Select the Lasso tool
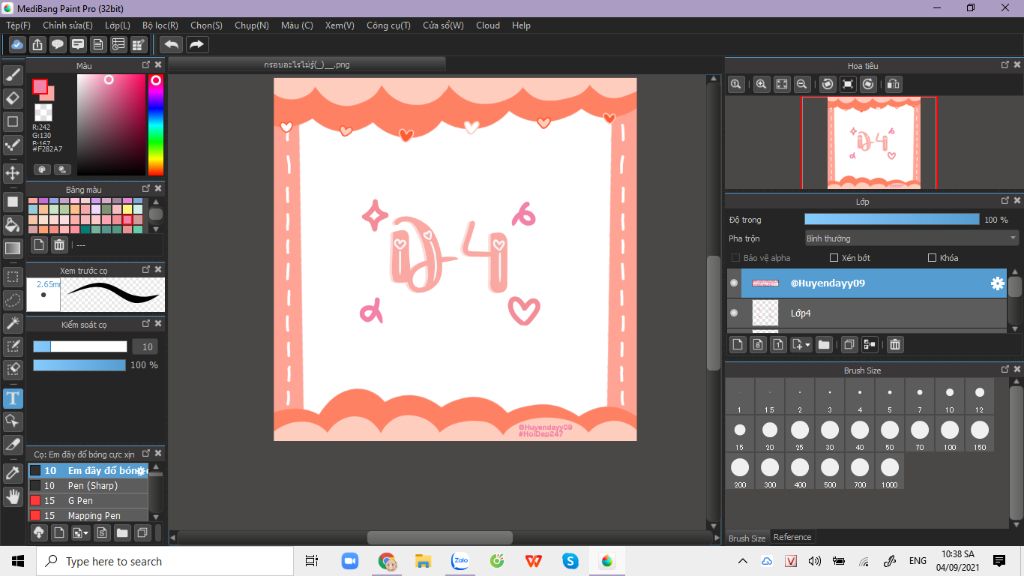 [12, 300]
